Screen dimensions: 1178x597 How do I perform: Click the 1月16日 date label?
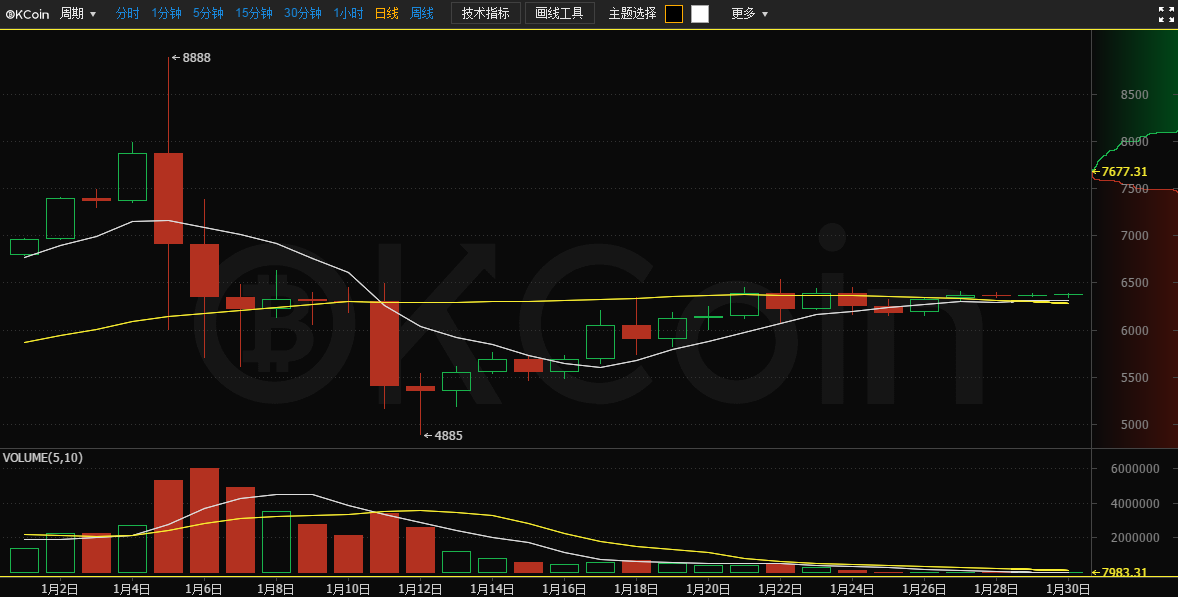point(563,589)
